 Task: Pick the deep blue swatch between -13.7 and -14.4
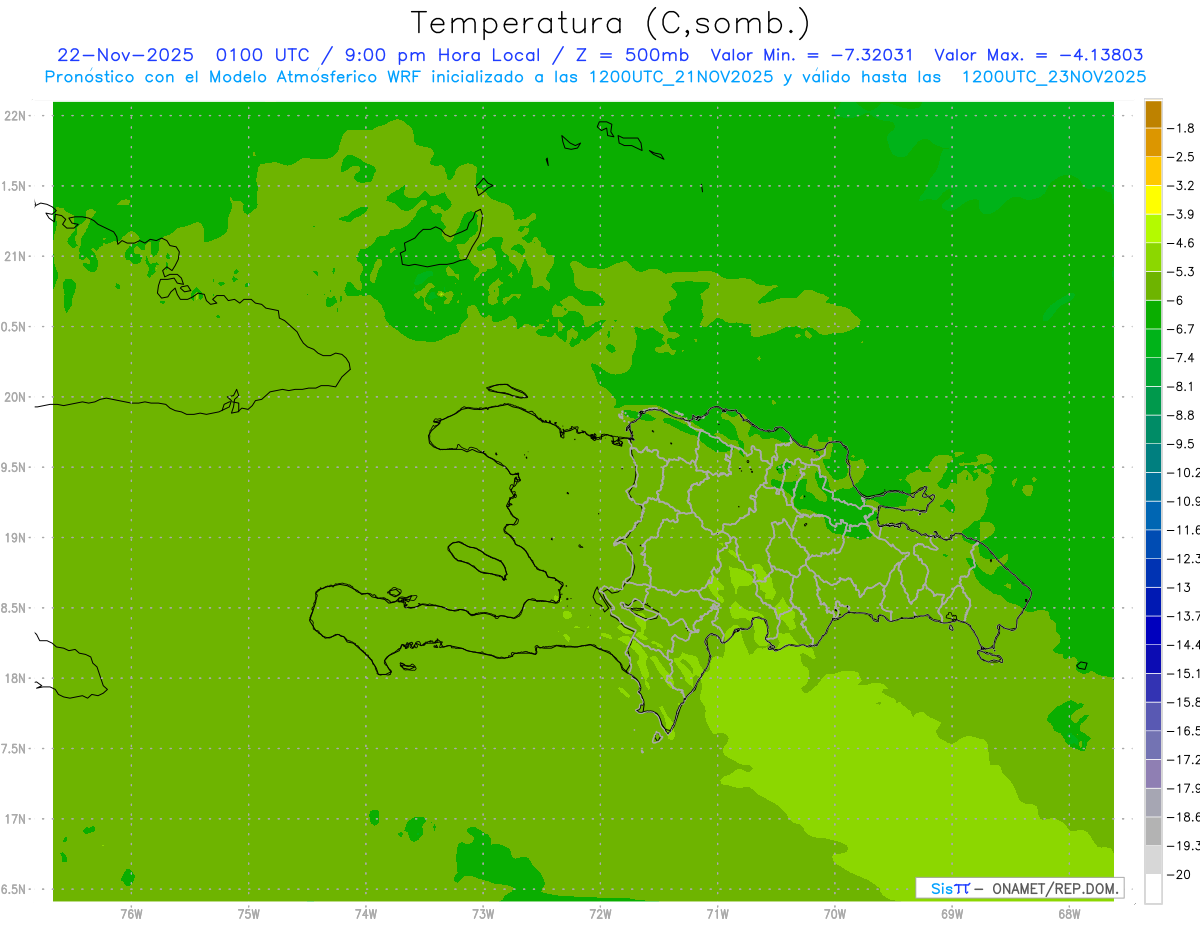[x=1154, y=630]
